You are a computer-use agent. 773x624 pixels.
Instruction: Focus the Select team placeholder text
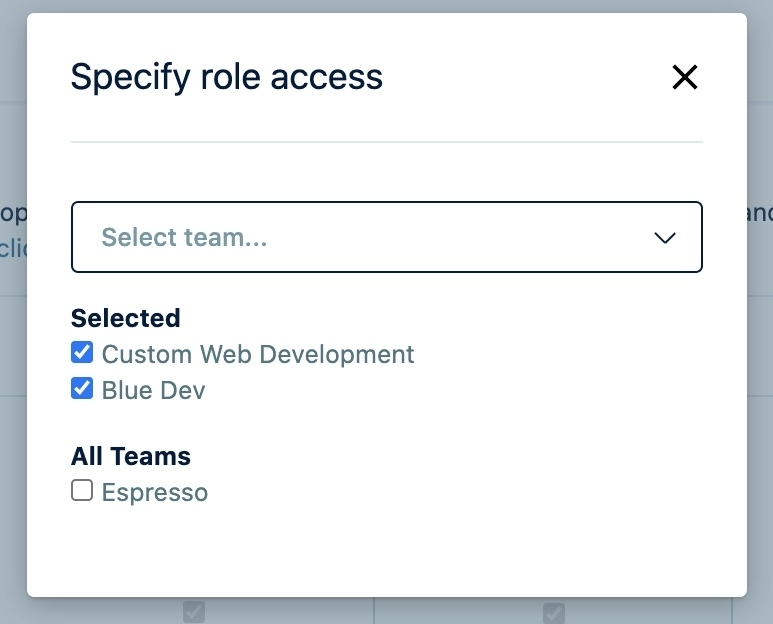pyautogui.click(x=184, y=237)
